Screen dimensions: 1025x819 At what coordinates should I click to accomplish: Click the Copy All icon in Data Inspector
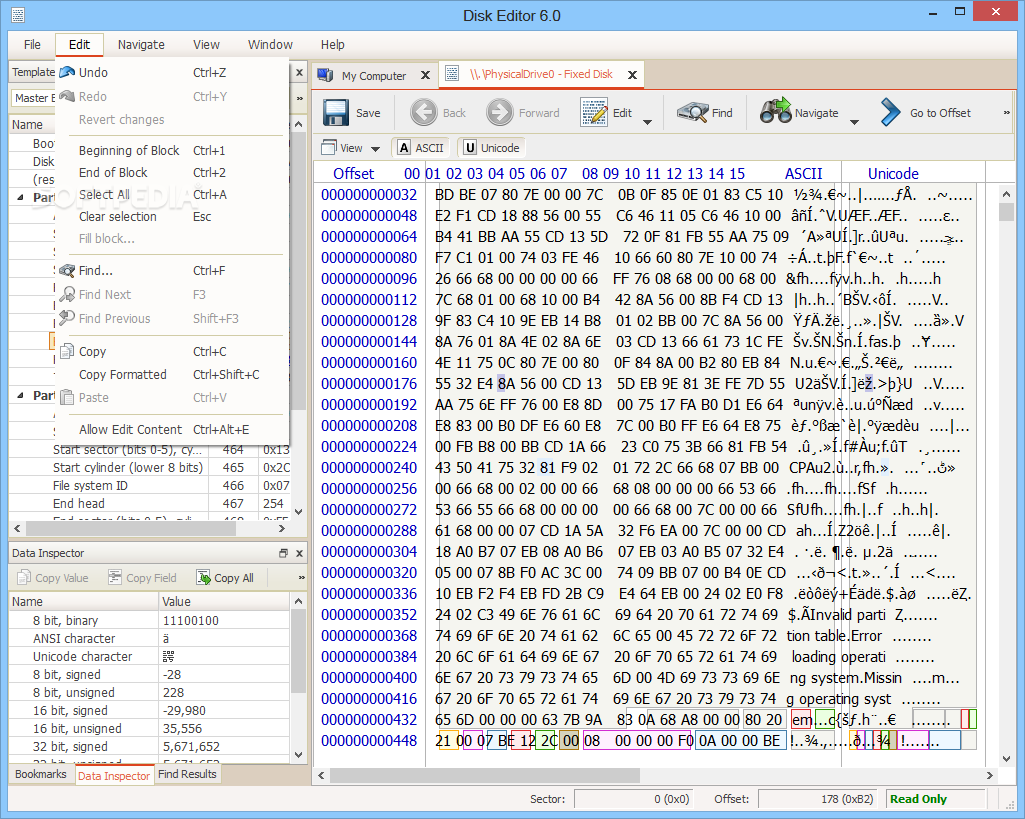pyautogui.click(x=204, y=578)
